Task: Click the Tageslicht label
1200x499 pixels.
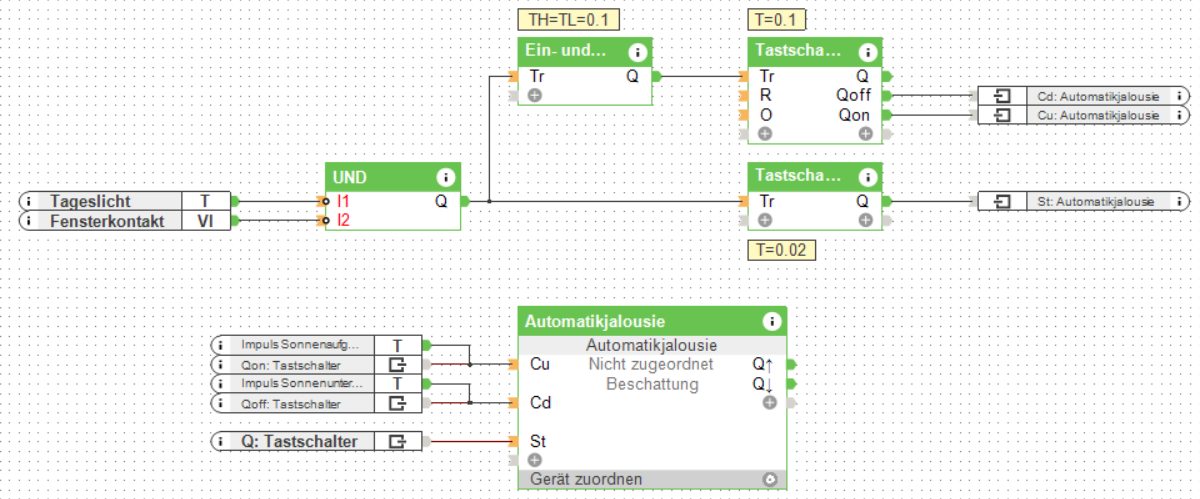Action: (x=91, y=201)
